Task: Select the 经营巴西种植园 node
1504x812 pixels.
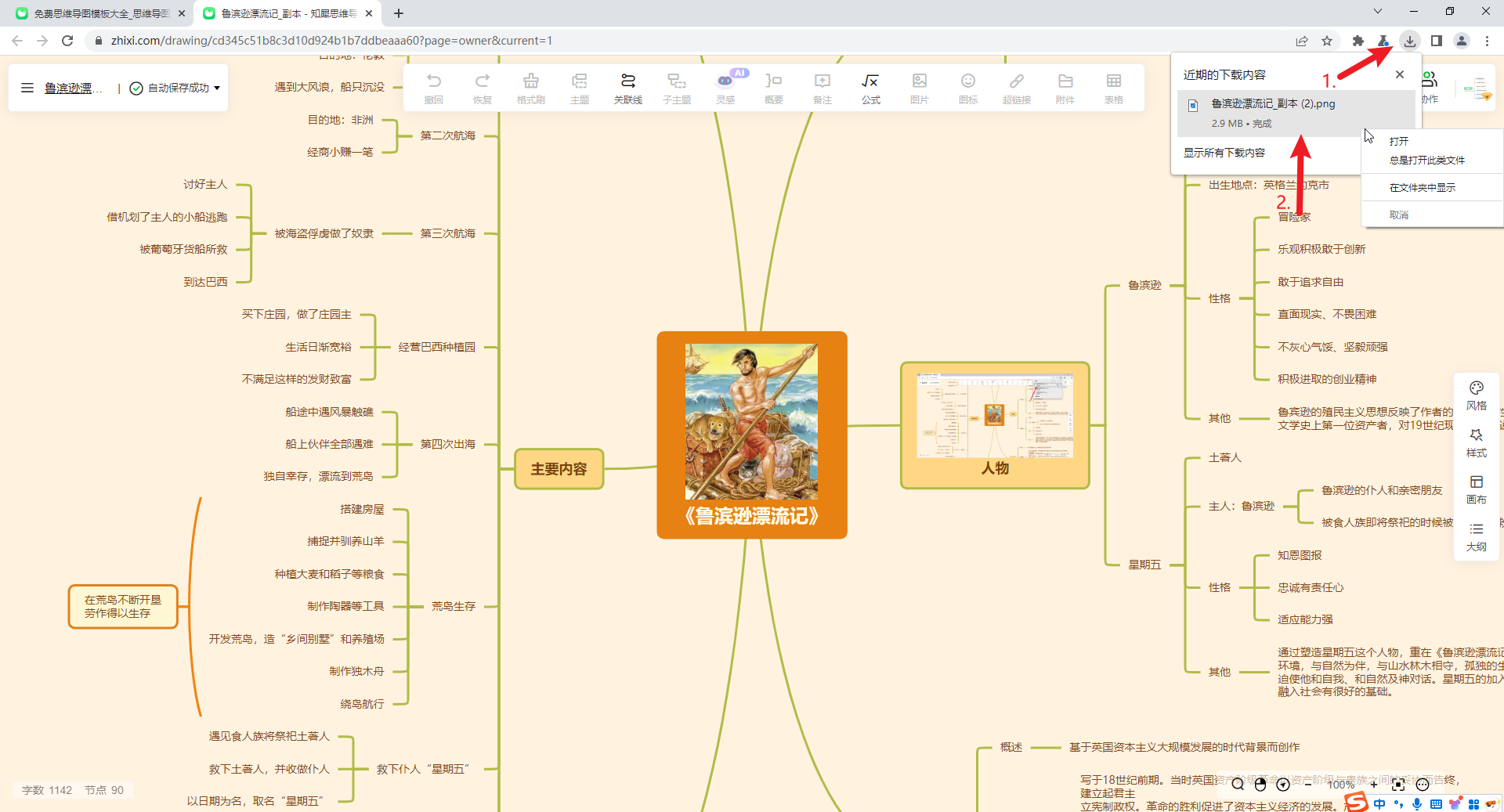Action: tap(437, 347)
